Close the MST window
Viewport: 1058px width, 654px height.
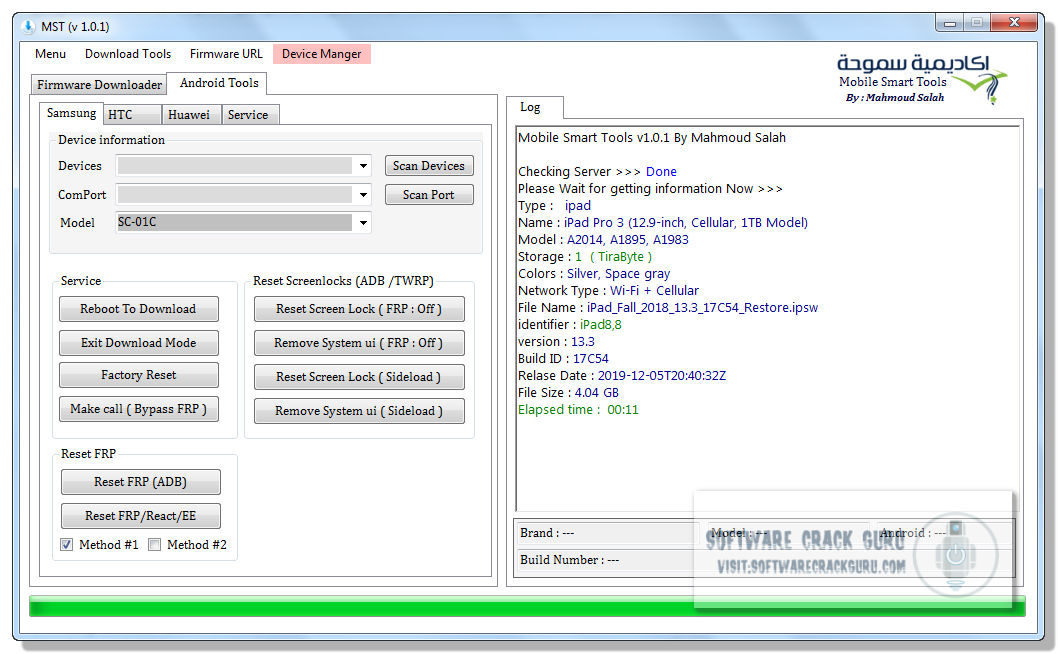tap(1013, 23)
